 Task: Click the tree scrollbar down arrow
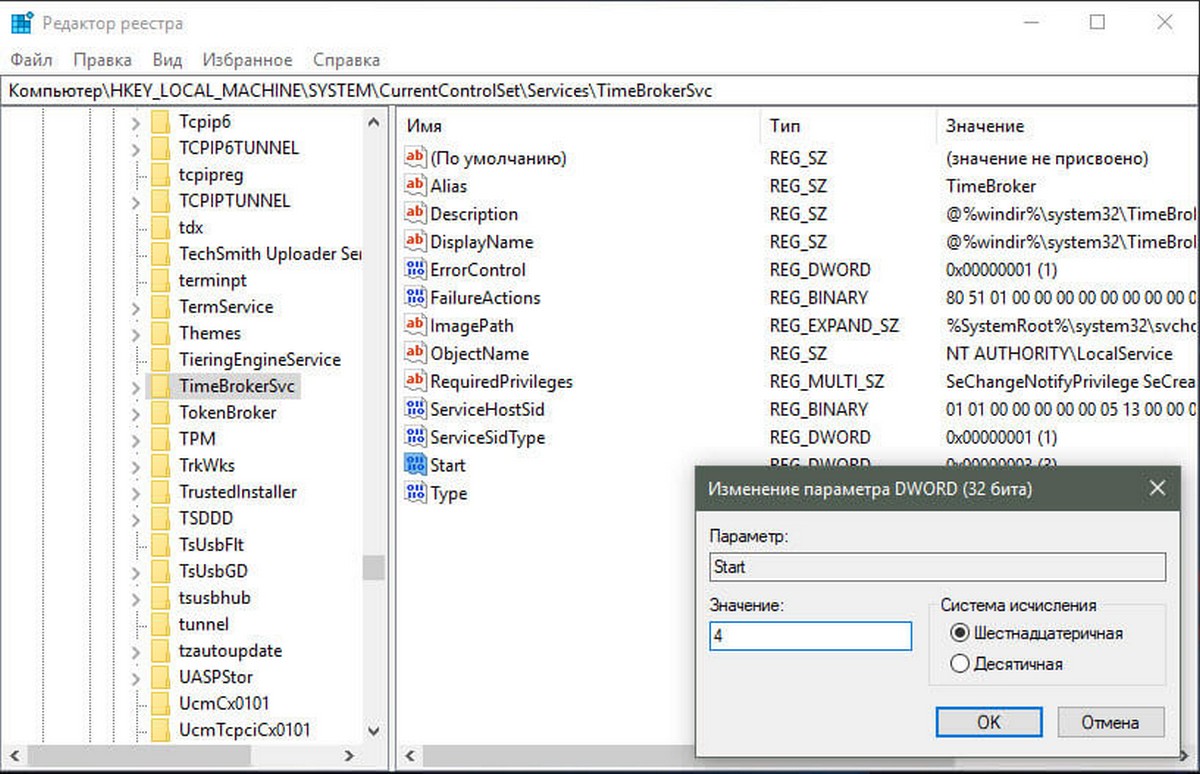(x=374, y=731)
